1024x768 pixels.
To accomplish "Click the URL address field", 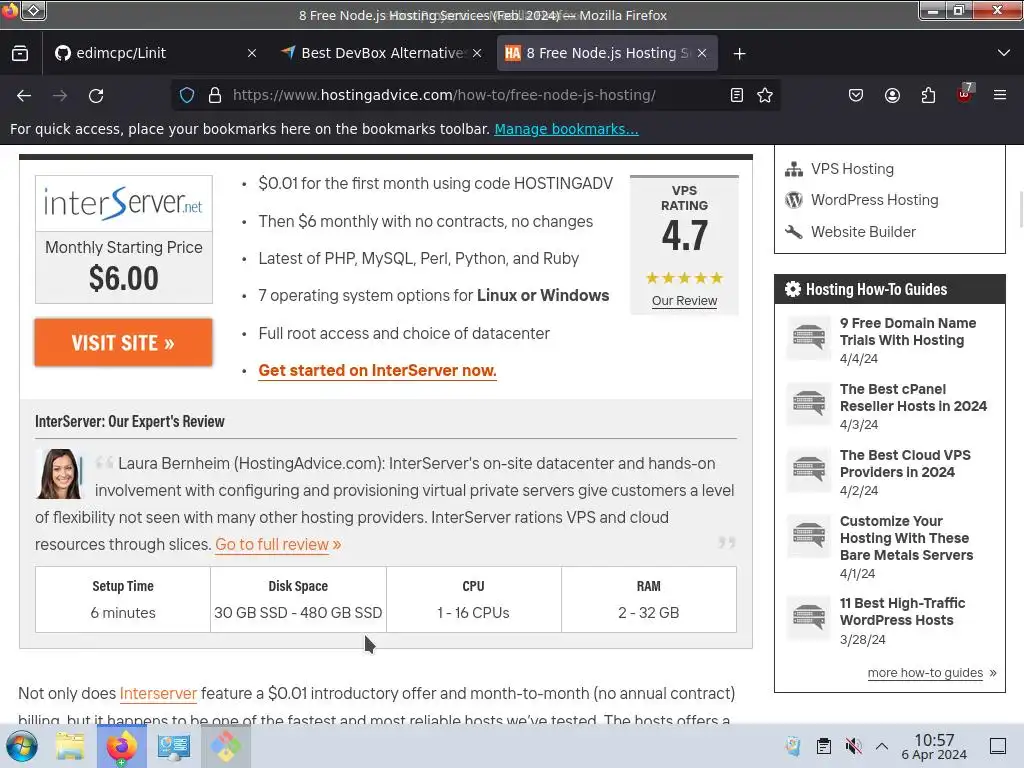I will (x=444, y=95).
